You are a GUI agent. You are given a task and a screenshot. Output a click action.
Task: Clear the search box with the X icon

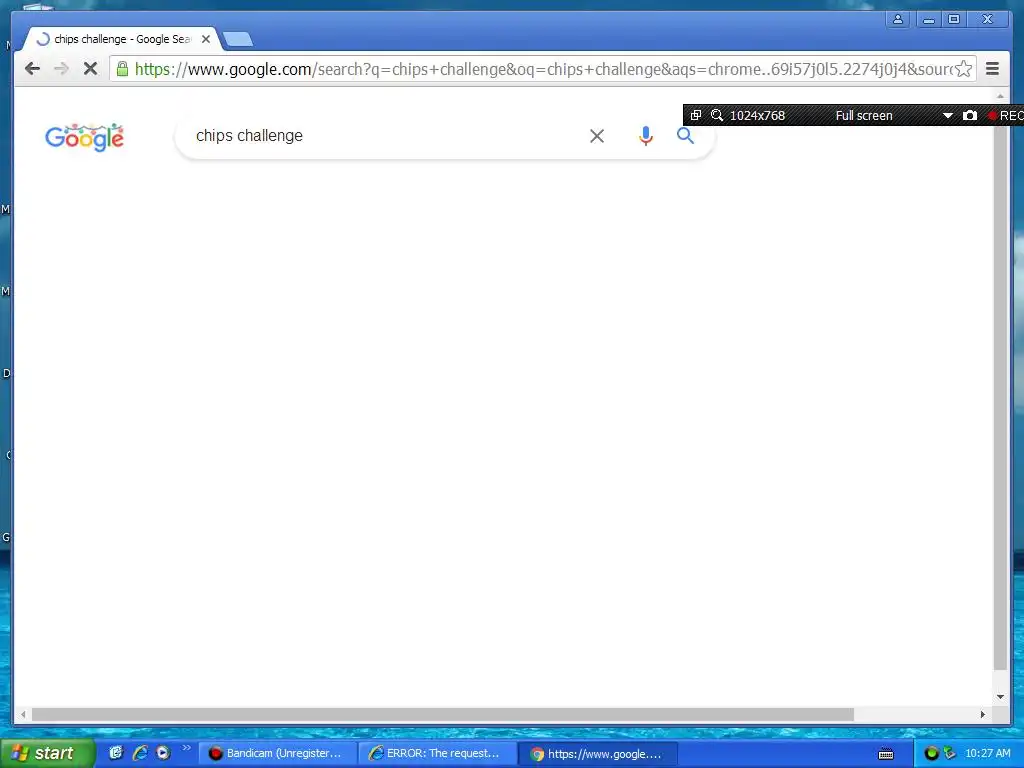[597, 136]
